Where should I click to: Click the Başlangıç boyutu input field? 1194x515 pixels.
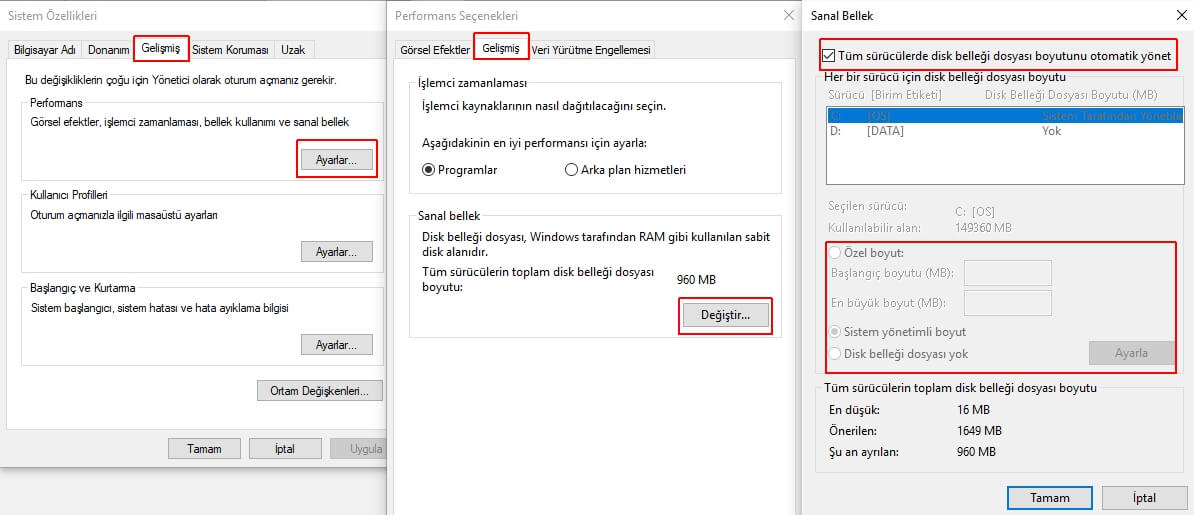point(1007,273)
